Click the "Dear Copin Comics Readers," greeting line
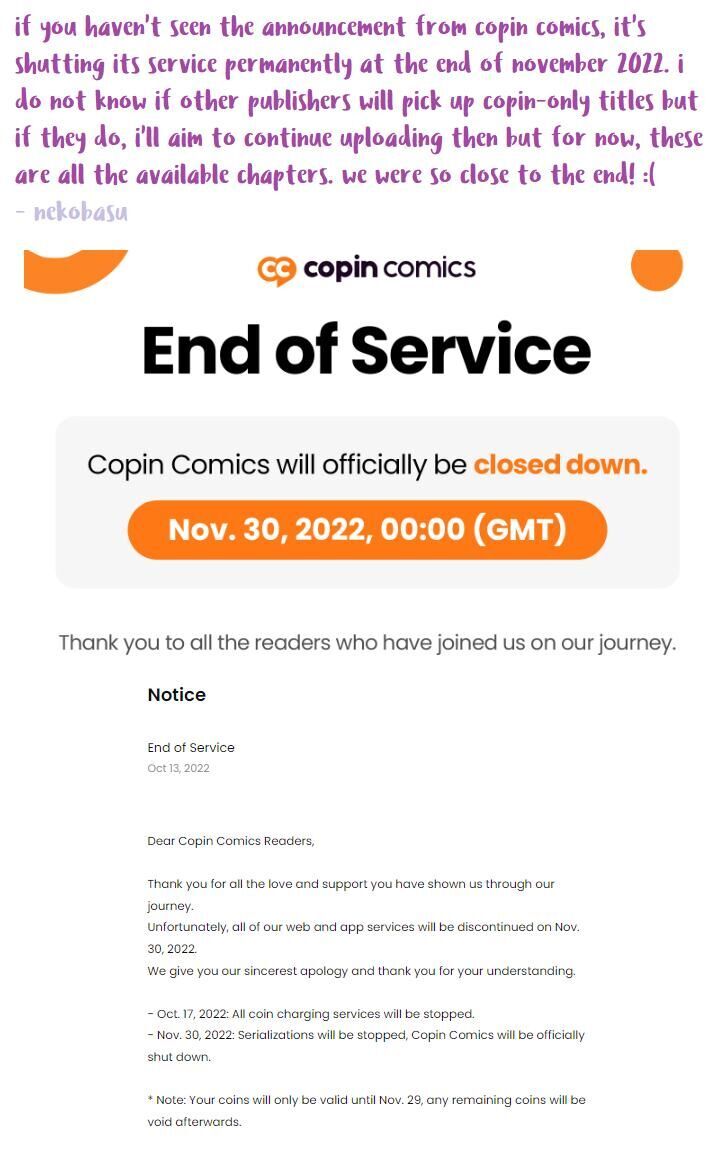 [231, 840]
